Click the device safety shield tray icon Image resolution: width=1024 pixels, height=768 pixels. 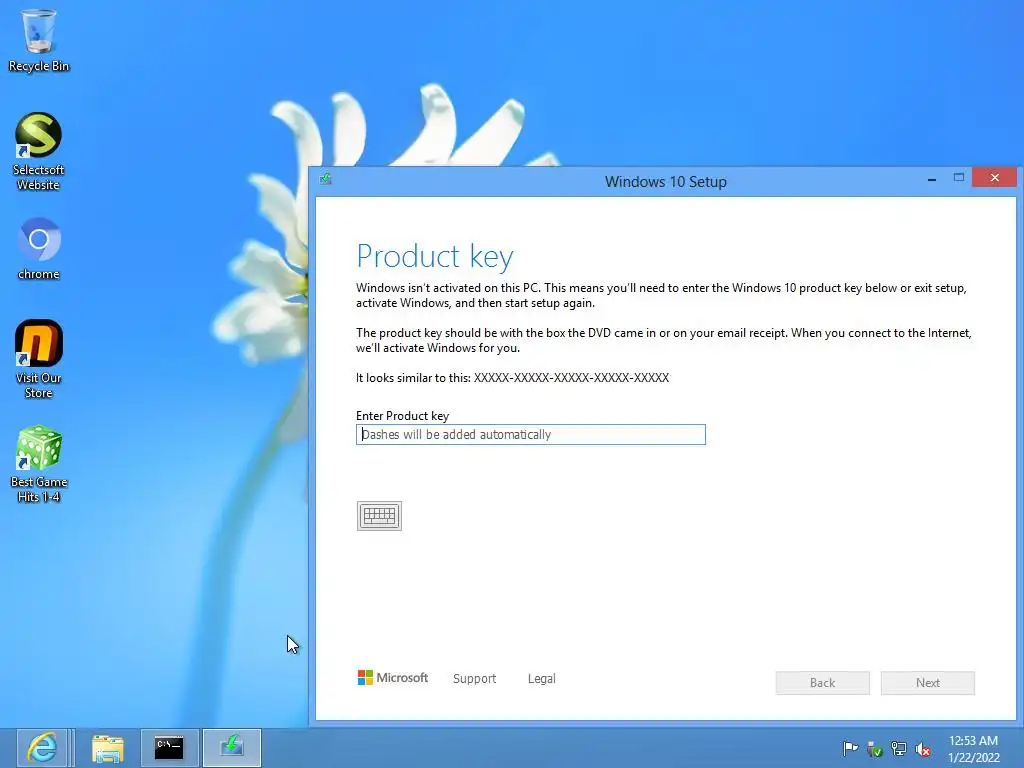pyautogui.click(x=874, y=749)
